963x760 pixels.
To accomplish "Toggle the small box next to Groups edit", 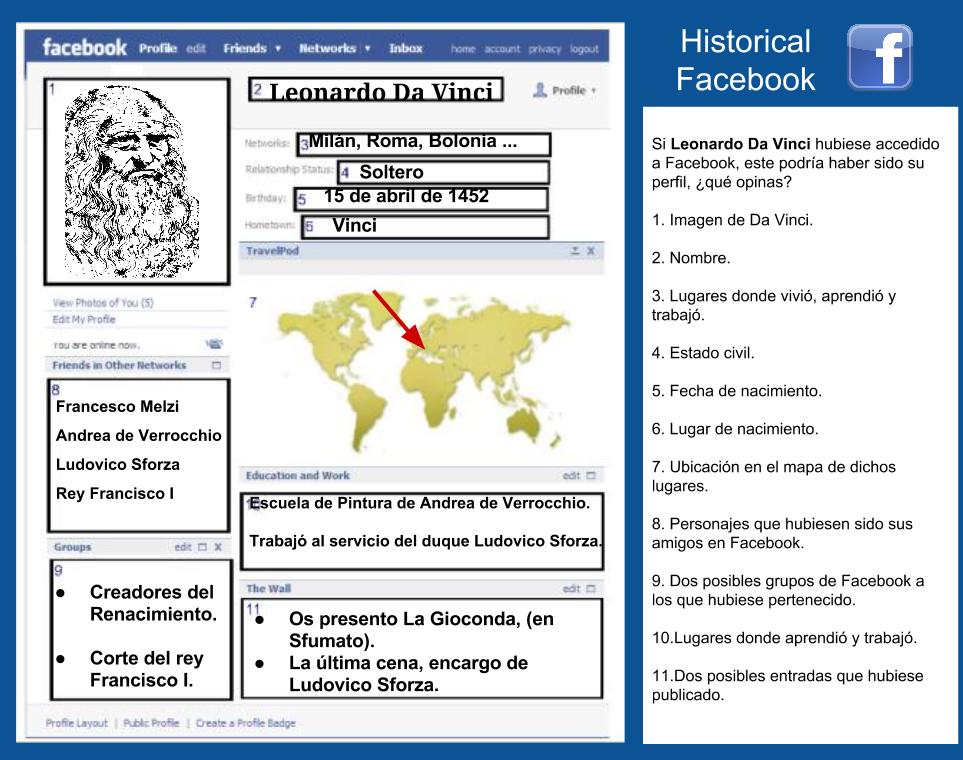I will (x=202, y=547).
